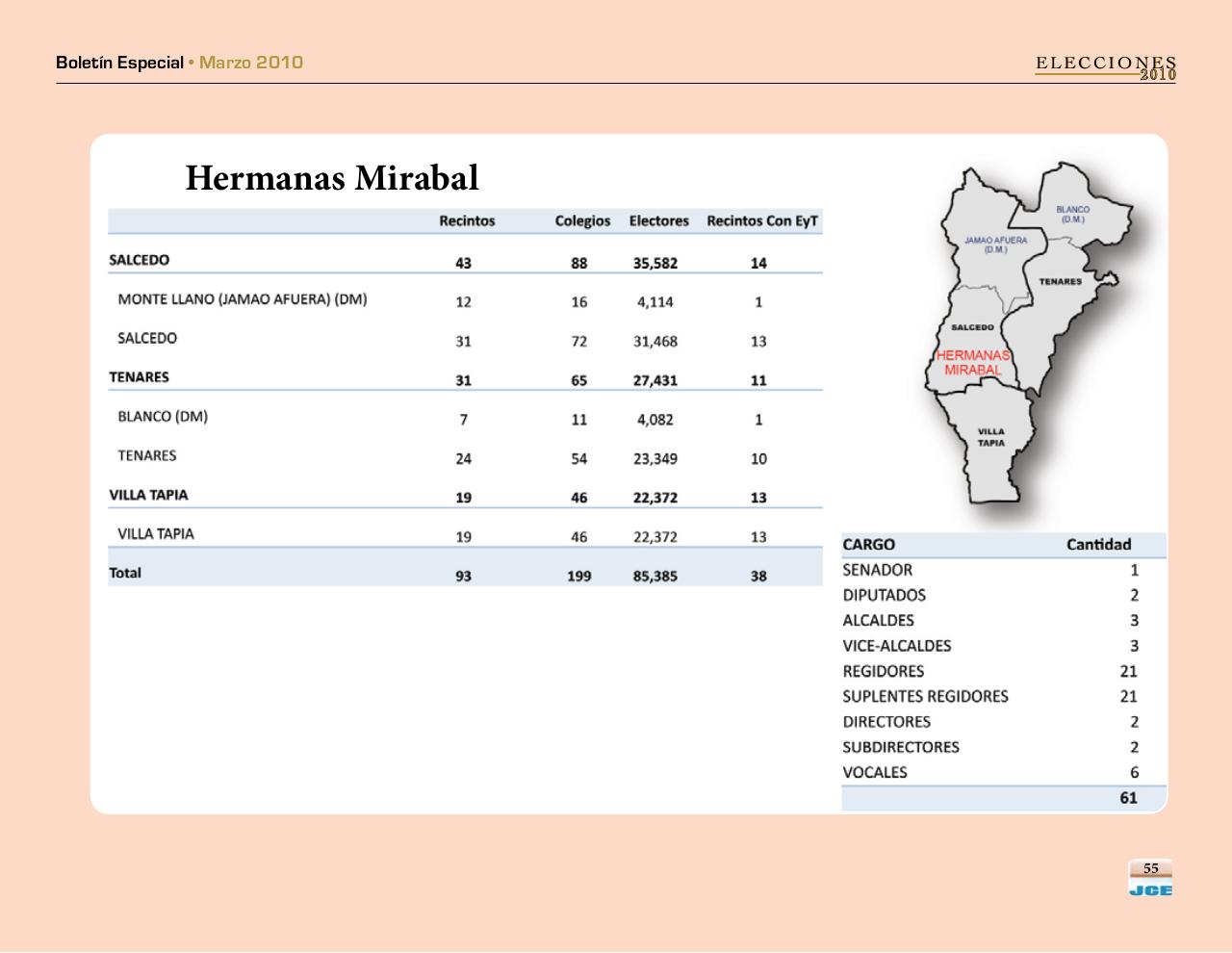Click the Tenares region on the map
Screen dimensions: 1232x953
(1060, 282)
